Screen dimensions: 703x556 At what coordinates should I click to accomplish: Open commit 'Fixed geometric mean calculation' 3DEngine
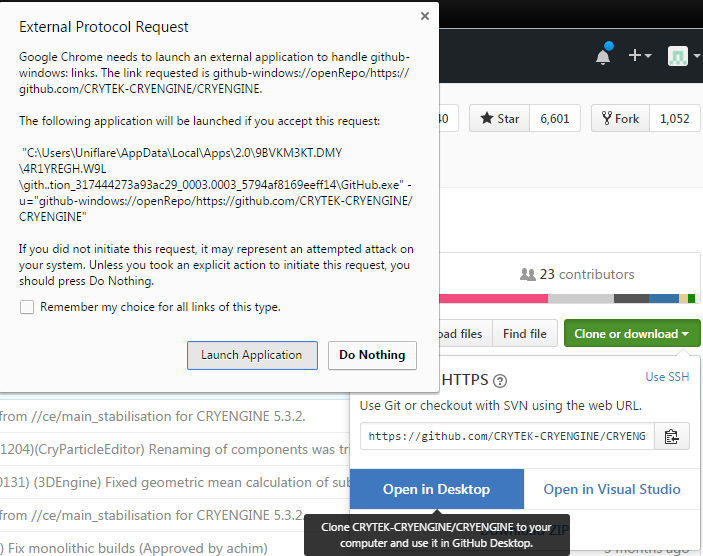[174, 482]
